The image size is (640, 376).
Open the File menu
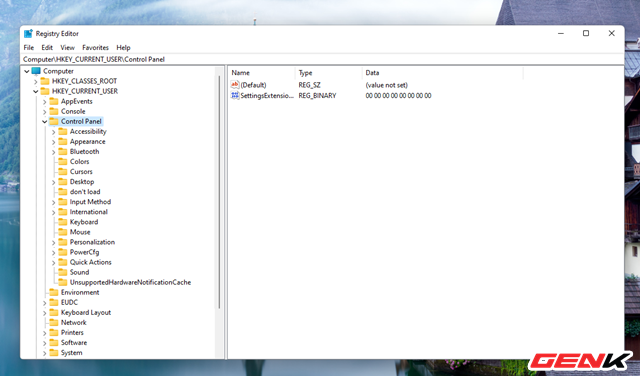pos(29,47)
